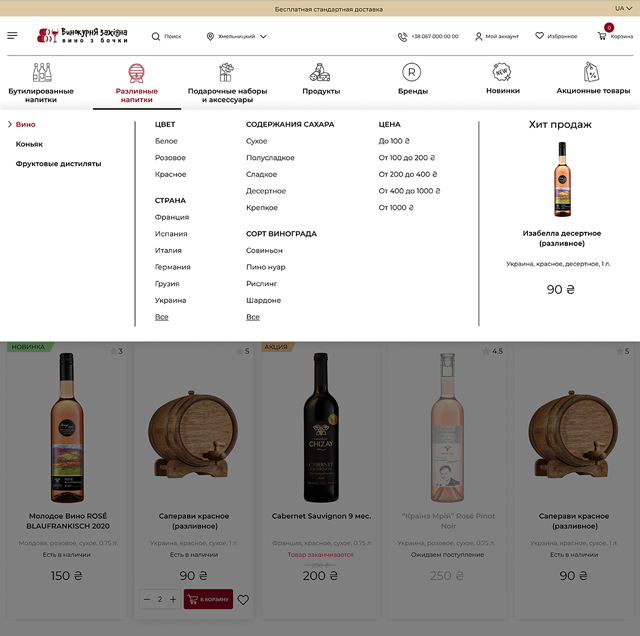The height and width of the screenshot is (636, 640).
Task: Select grape variety Пино нуар
Action: click(x=266, y=267)
